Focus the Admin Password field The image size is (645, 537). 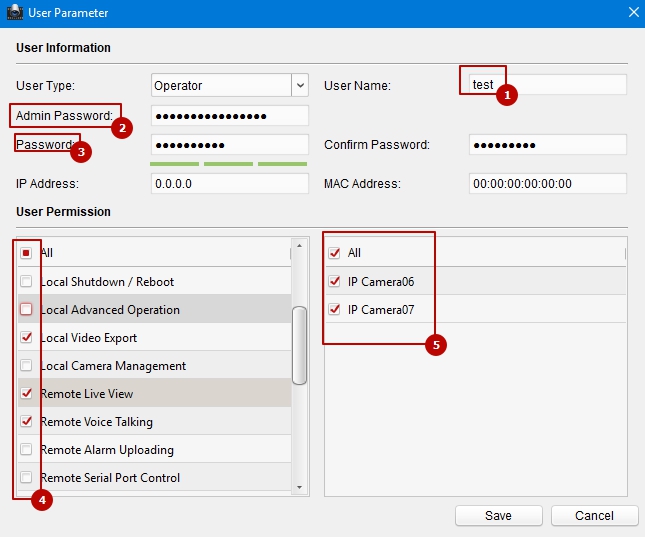(229, 116)
